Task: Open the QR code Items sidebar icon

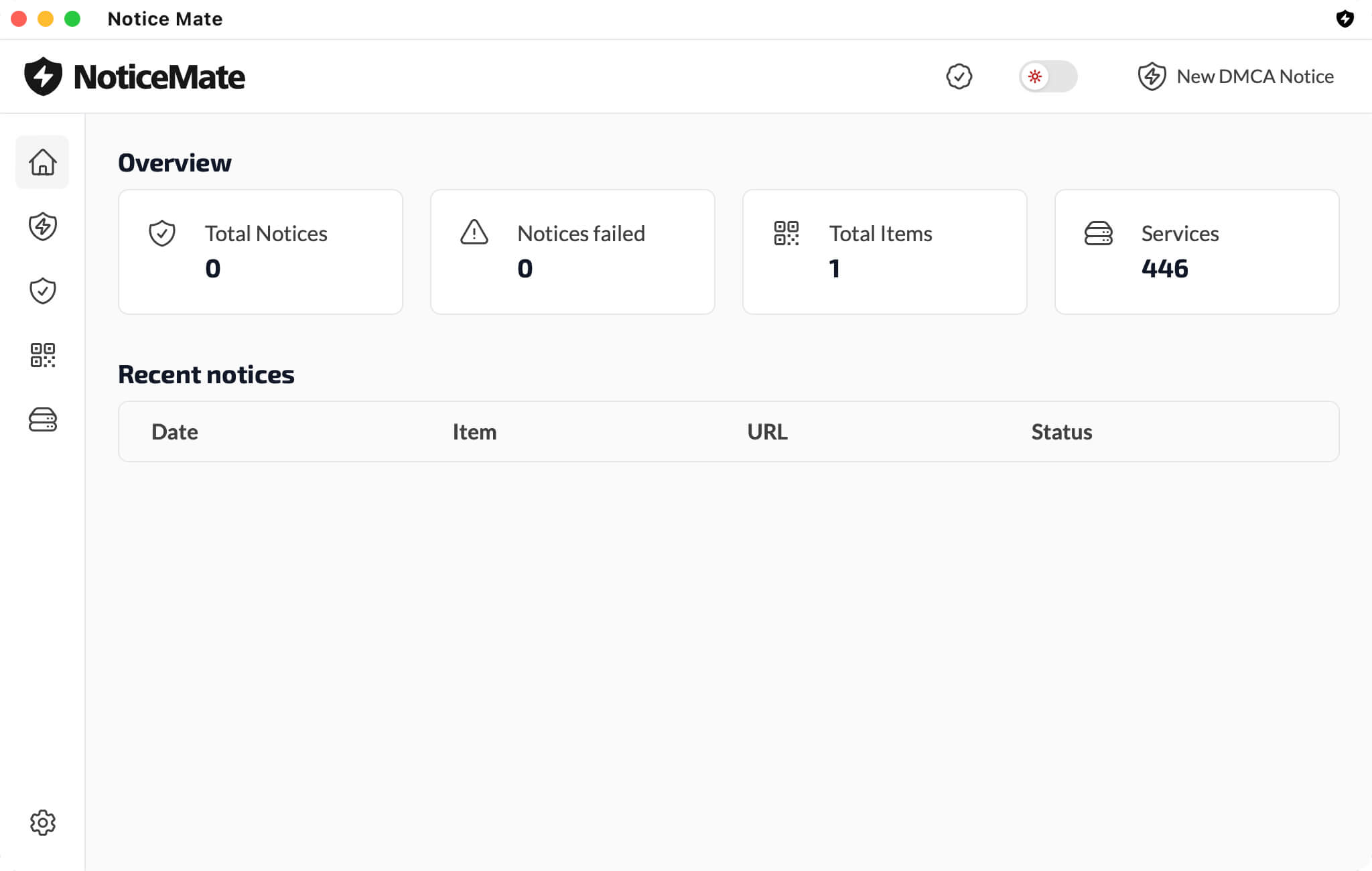Action: [x=42, y=355]
